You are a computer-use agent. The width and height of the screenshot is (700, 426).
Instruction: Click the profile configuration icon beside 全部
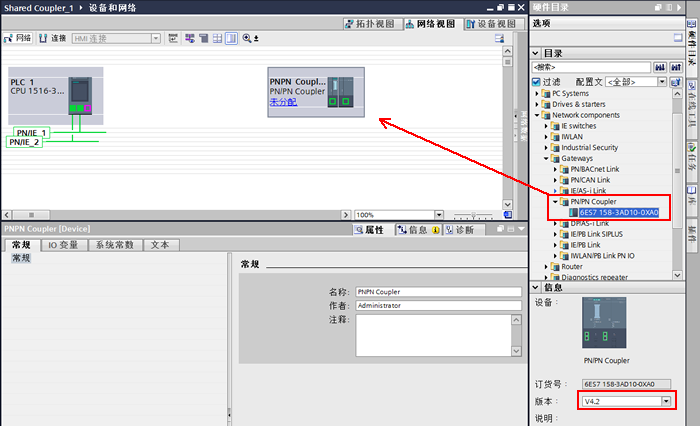pyautogui.click(x=676, y=82)
